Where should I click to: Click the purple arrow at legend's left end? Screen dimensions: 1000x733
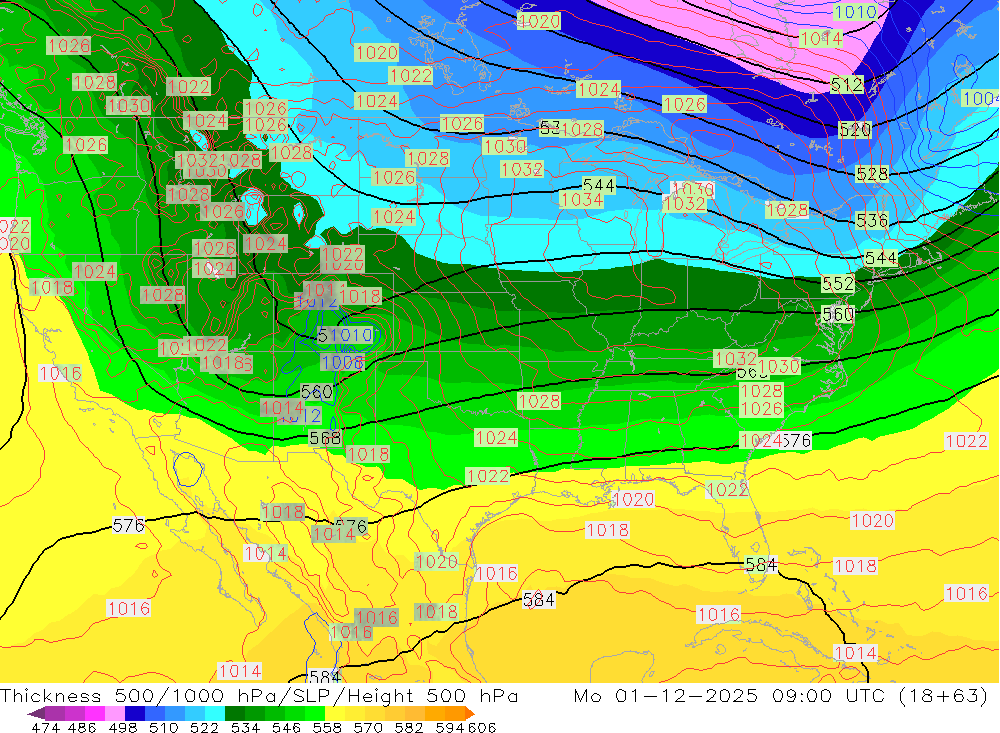[x=36, y=713]
